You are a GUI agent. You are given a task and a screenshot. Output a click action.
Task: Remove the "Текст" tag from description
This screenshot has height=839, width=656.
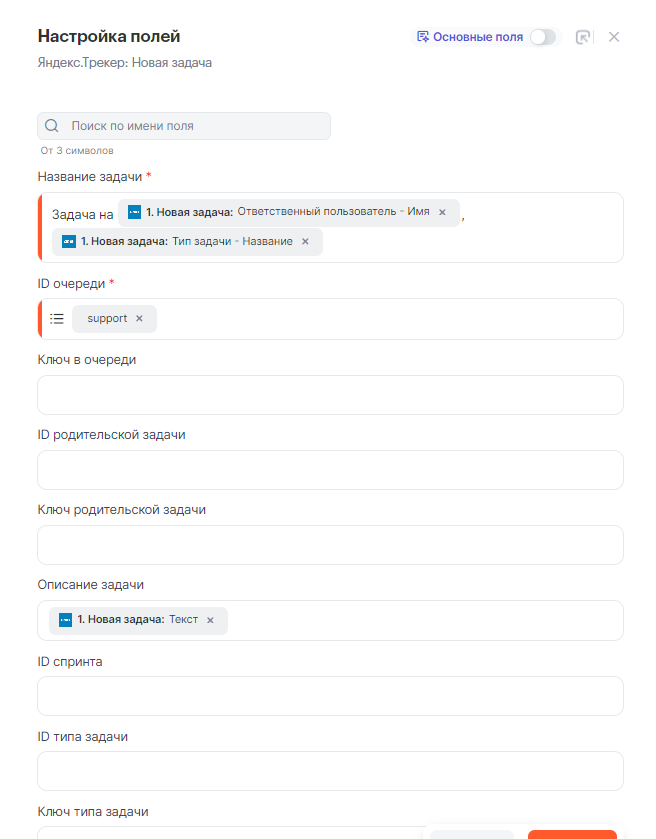click(210, 620)
